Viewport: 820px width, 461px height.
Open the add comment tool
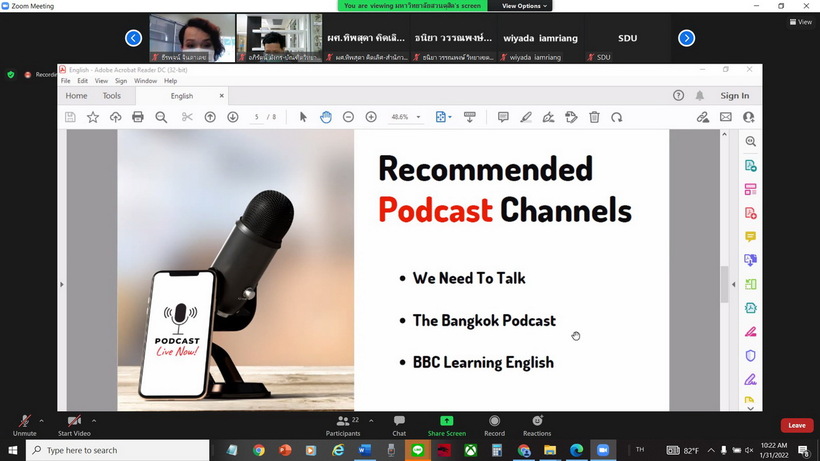point(503,117)
